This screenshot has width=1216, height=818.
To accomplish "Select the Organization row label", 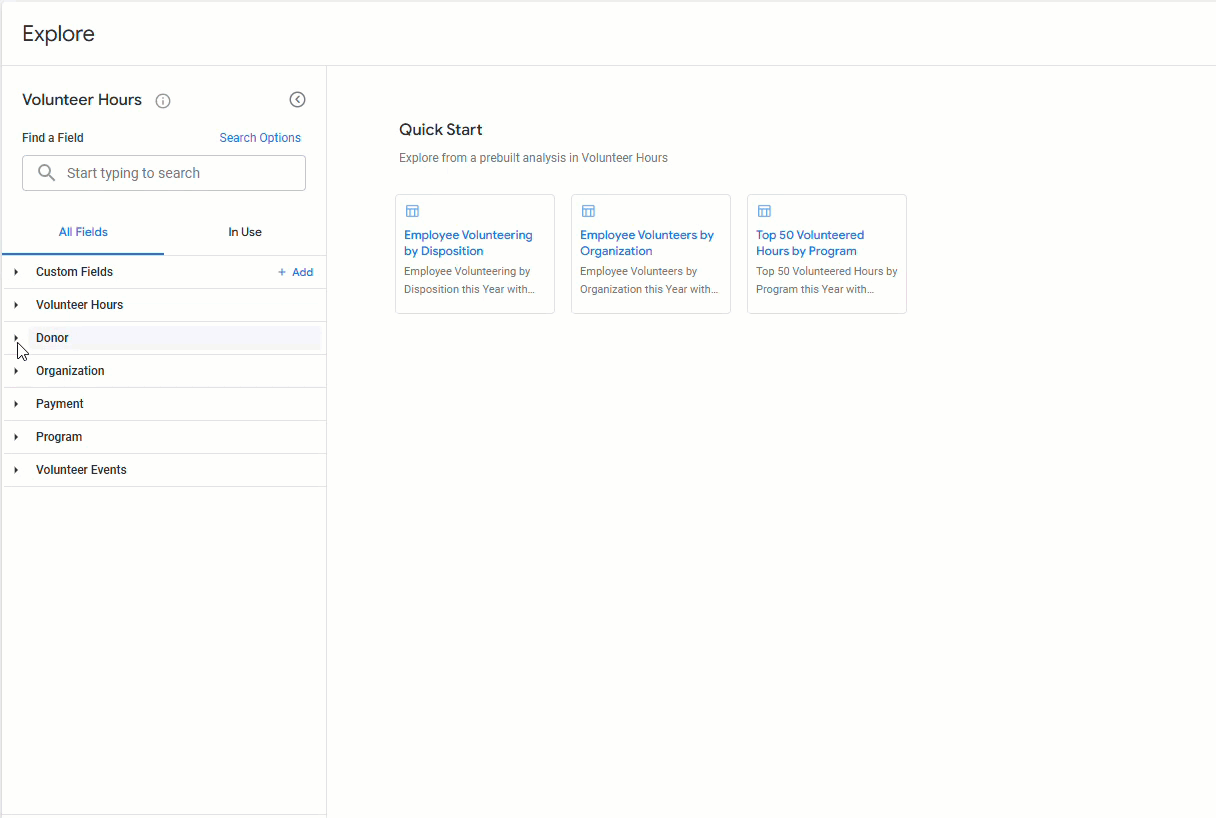I will 70,371.
